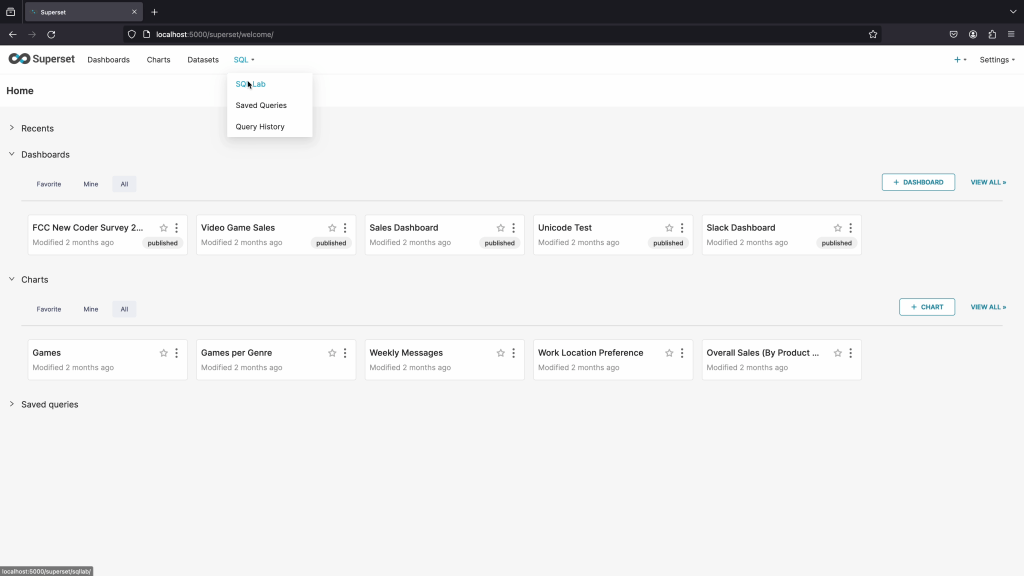Choose Query History in the SQL menu
This screenshot has width=1024, height=576.
pos(260,127)
